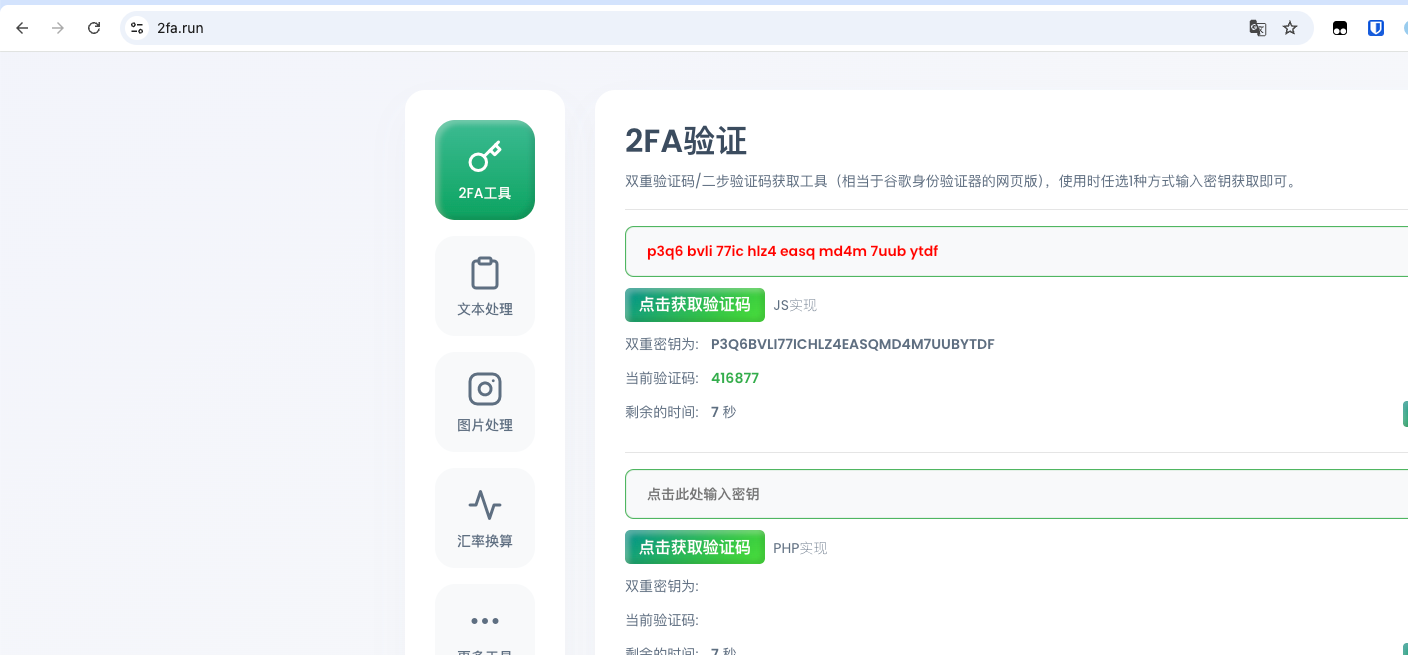This screenshot has width=1408, height=655.
Task: Click the 2FA验证 page heading
Action: pos(686,141)
